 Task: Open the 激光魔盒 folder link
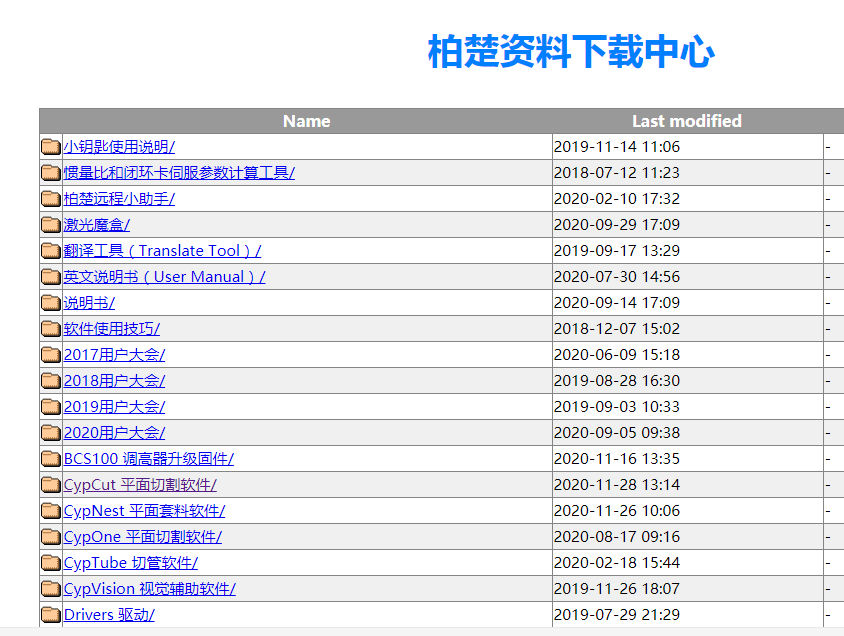click(97, 225)
